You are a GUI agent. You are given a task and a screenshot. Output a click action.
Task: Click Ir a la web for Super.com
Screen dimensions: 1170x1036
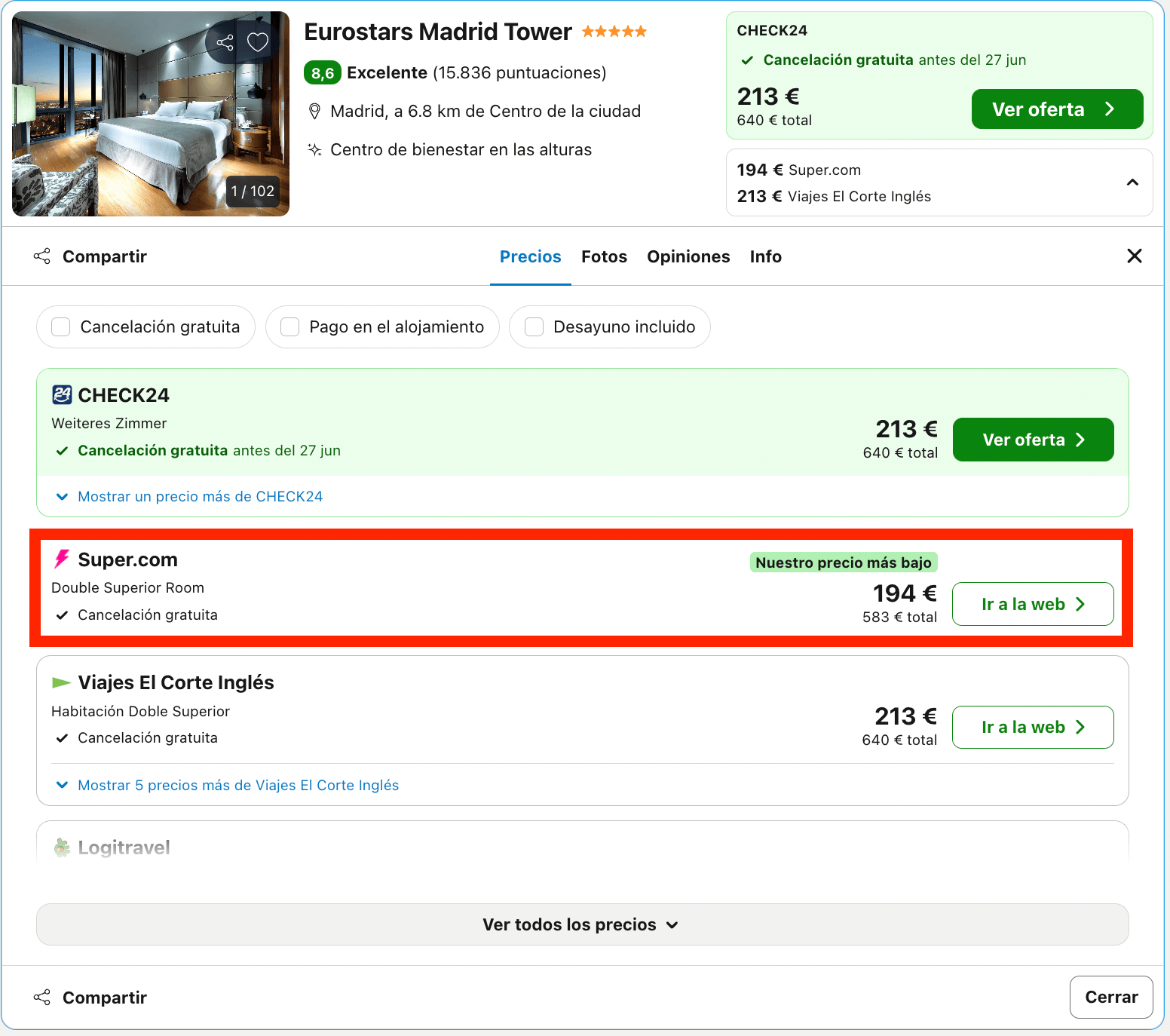(1033, 604)
